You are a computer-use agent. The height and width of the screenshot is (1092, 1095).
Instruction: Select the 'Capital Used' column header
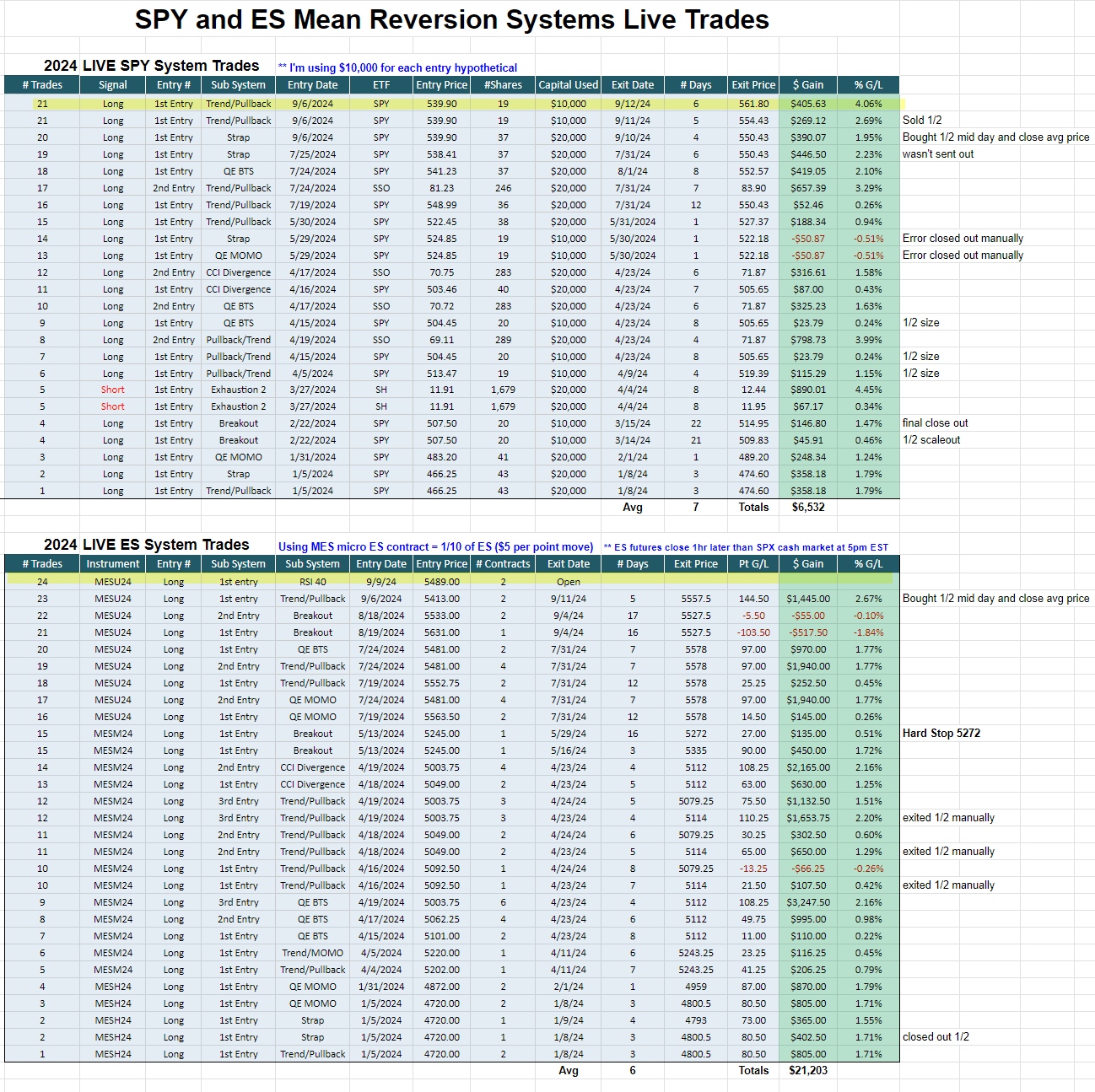click(568, 84)
